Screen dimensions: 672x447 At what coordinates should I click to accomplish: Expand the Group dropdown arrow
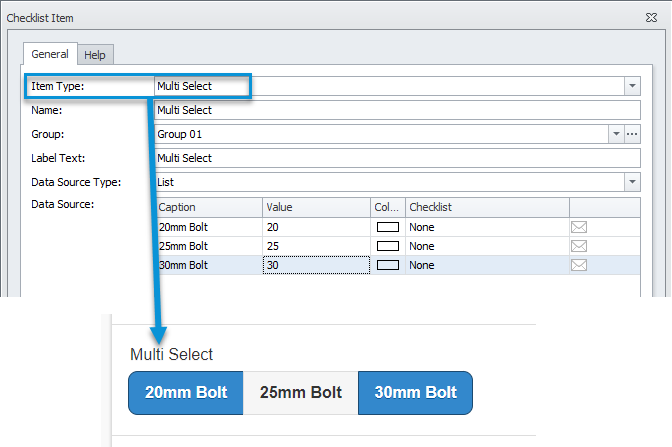[x=616, y=134]
